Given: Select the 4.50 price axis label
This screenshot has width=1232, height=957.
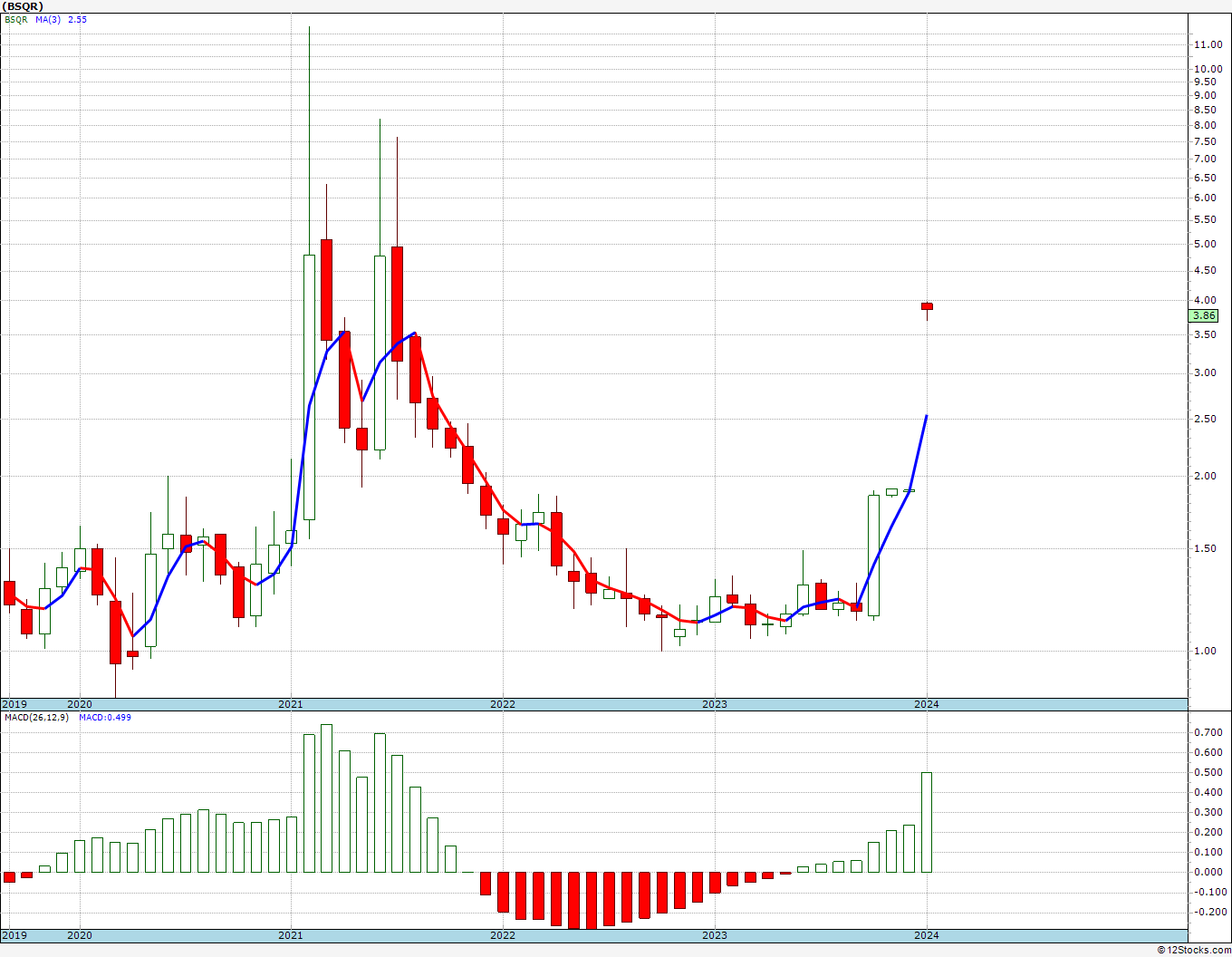Looking at the screenshot, I should tap(1205, 271).
